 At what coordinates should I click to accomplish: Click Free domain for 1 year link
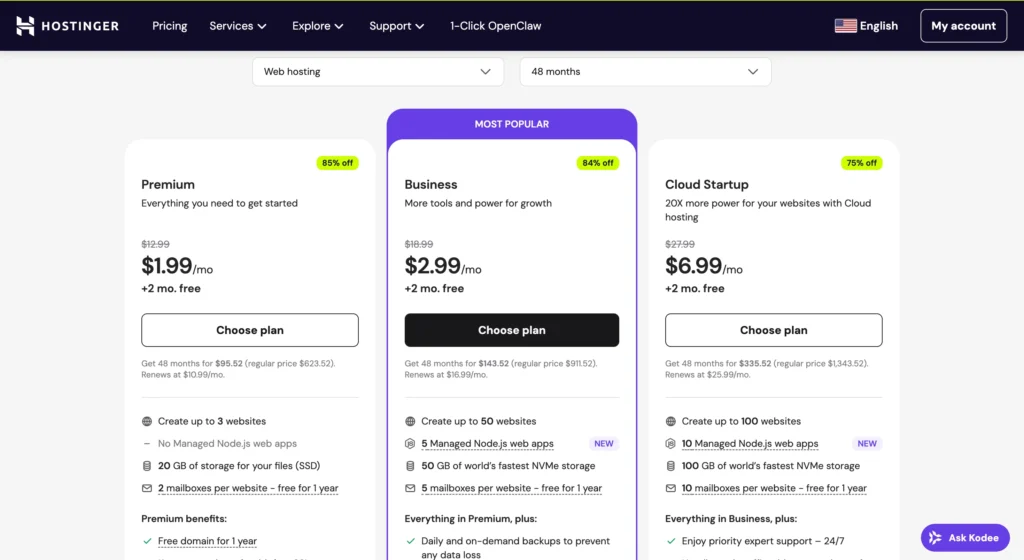pyautogui.click(x=207, y=541)
